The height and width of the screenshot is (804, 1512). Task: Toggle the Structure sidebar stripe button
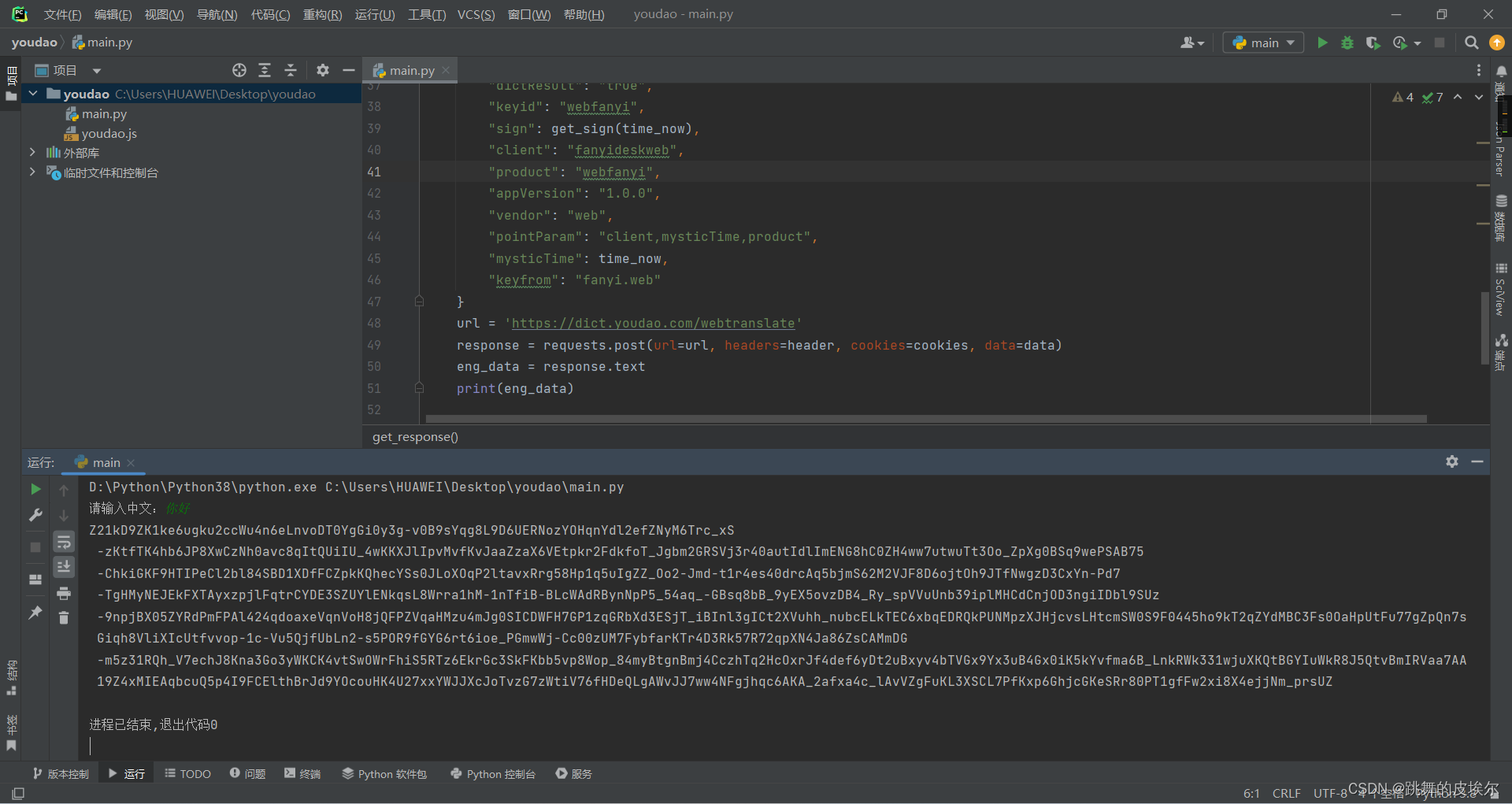[x=11, y=677]
